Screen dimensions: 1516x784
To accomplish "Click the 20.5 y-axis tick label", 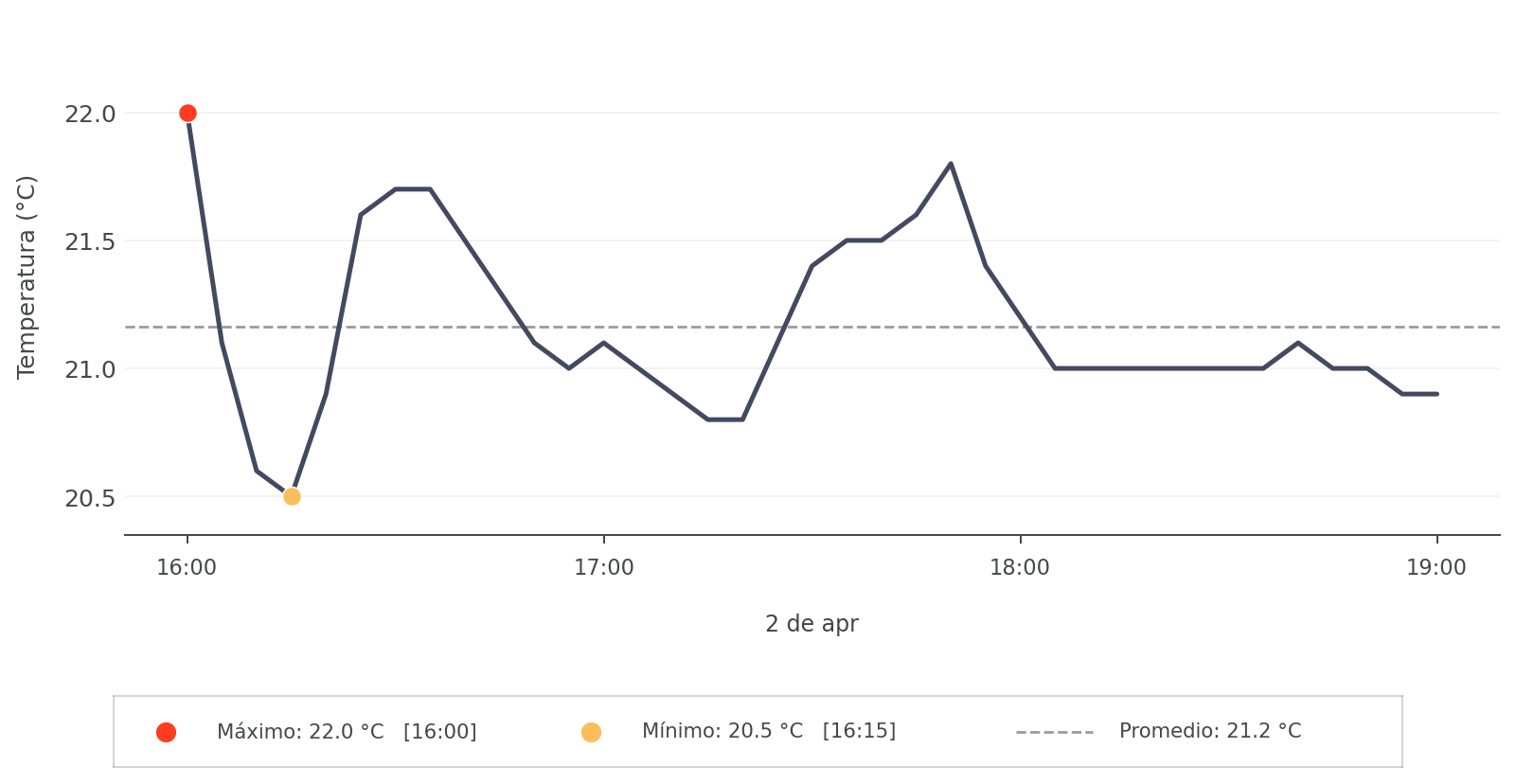I will coord(90,498).
